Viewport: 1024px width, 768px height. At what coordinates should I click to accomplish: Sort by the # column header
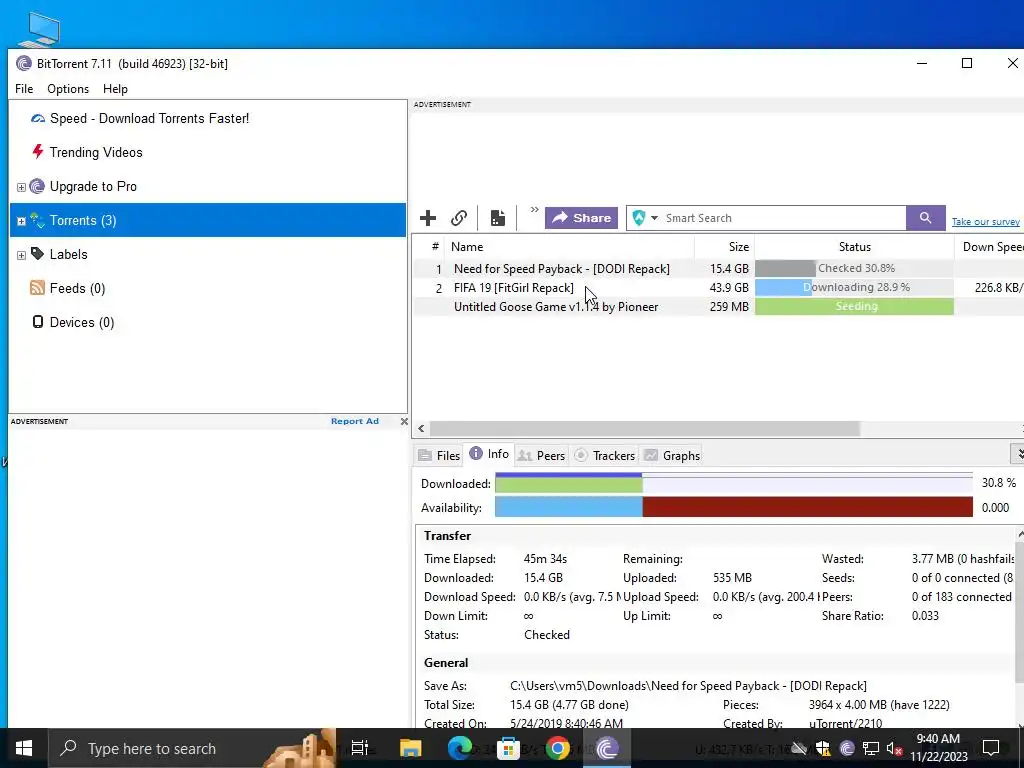tap(435, 247)
